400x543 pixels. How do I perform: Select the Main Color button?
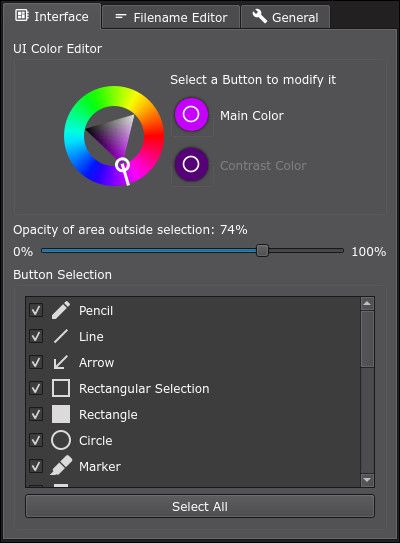tap(191, 115)
